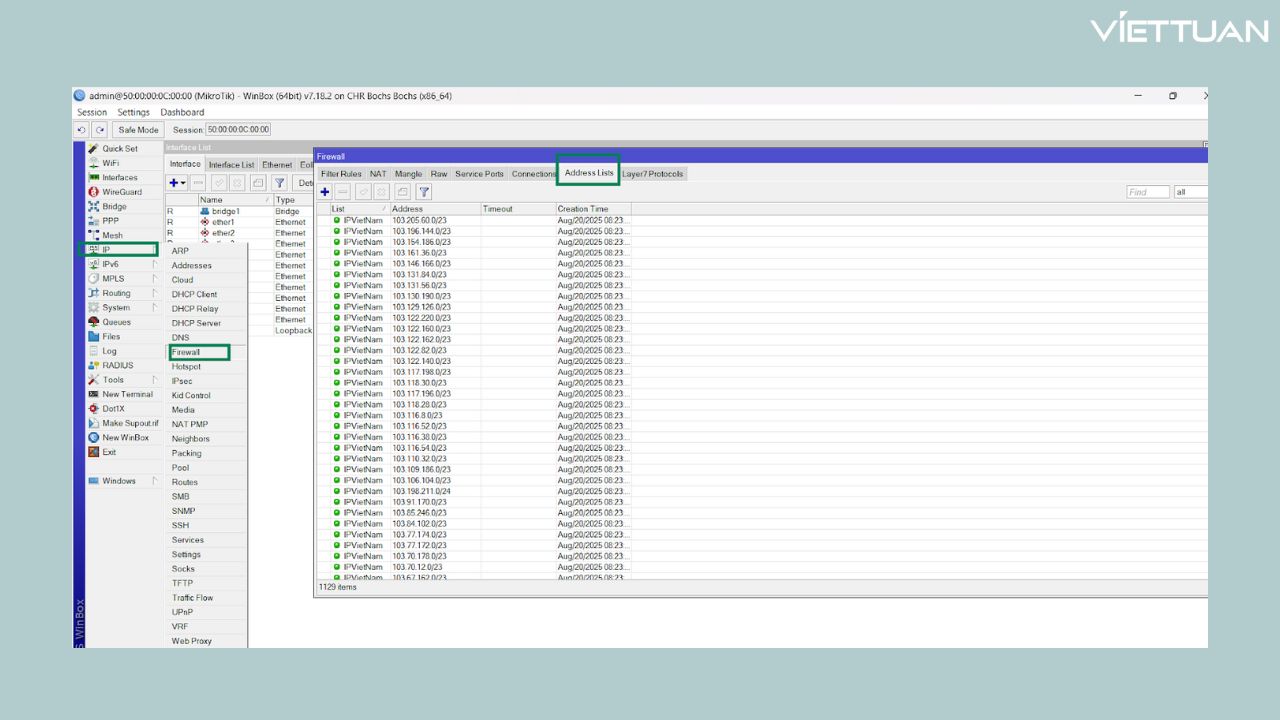1280x720 pixels.
Task: Click the Find search field
Action: coord(1147,192)
